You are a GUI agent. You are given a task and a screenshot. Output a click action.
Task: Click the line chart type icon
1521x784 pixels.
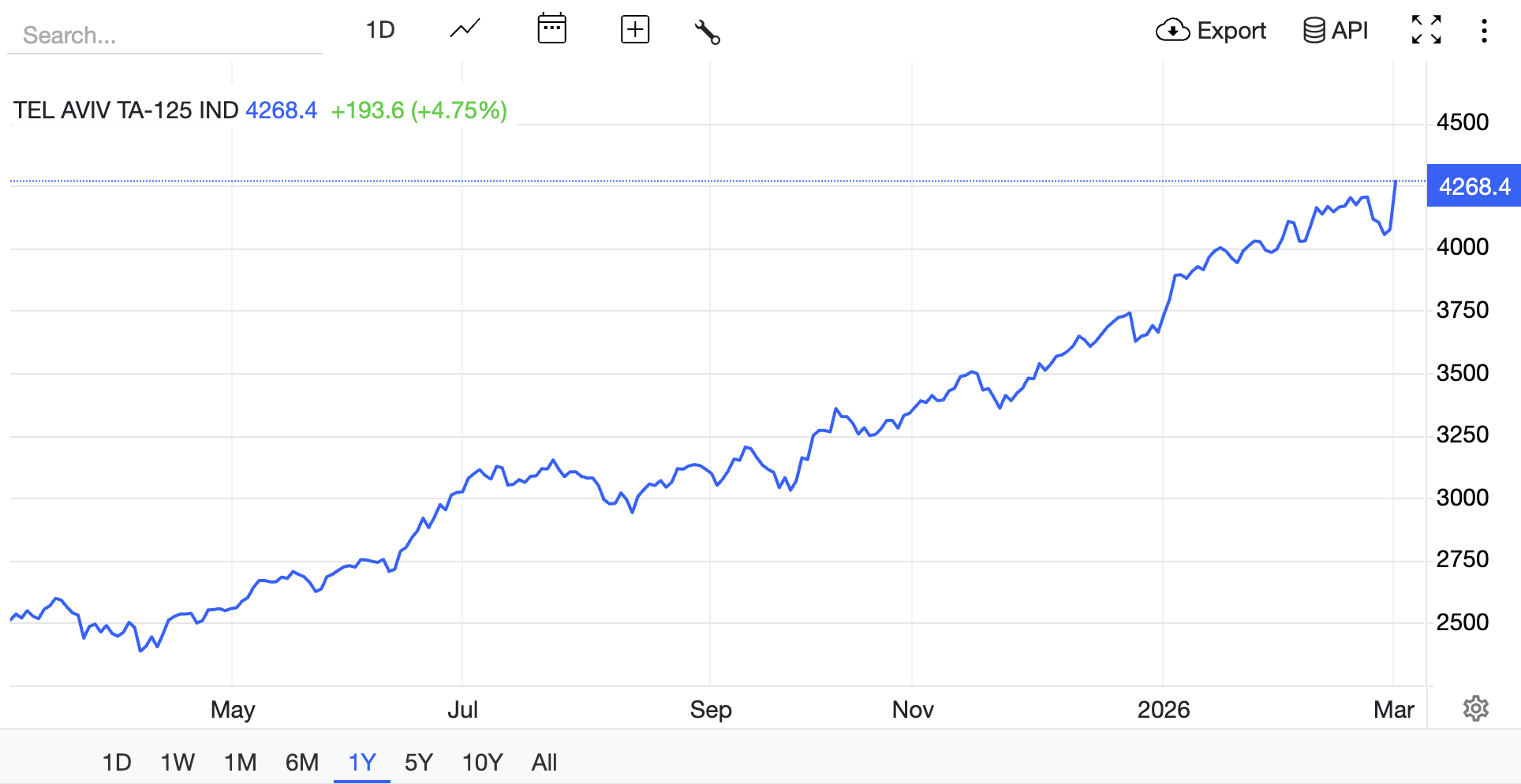465,30
